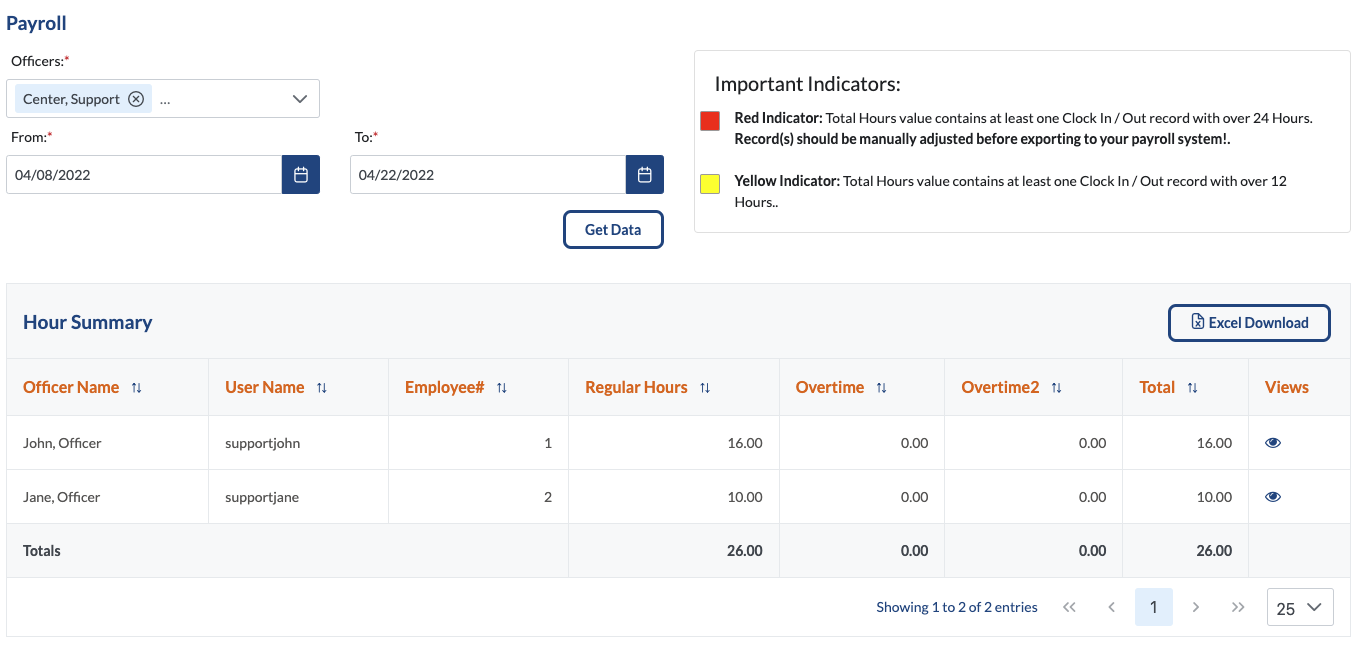View details for Jane, Officer

(x=1273, y=497)
